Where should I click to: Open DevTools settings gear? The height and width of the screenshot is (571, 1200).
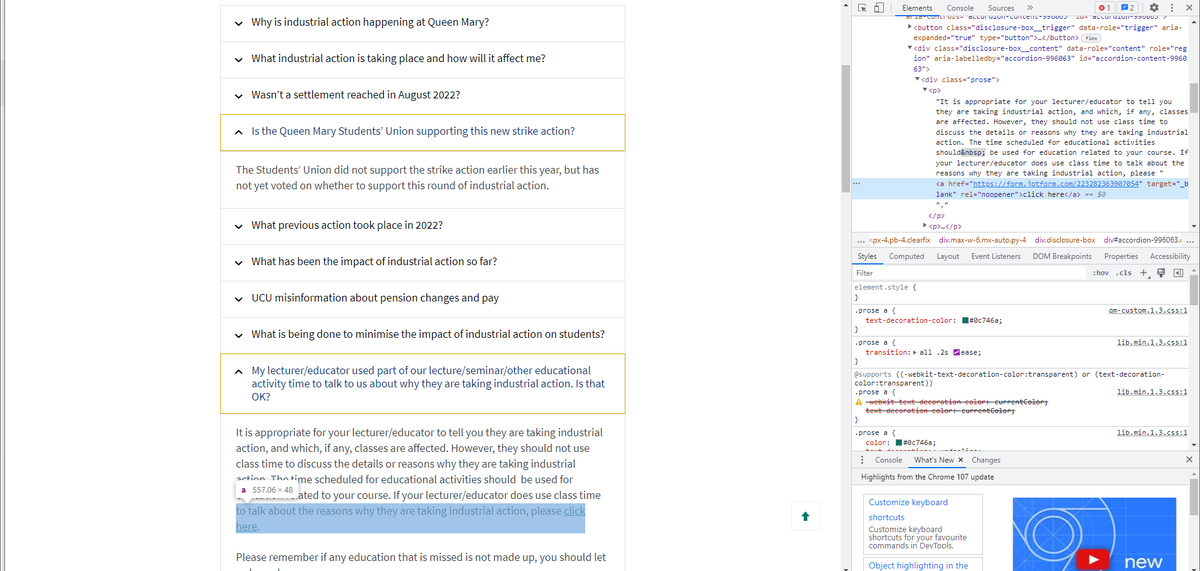[1153, 8]
